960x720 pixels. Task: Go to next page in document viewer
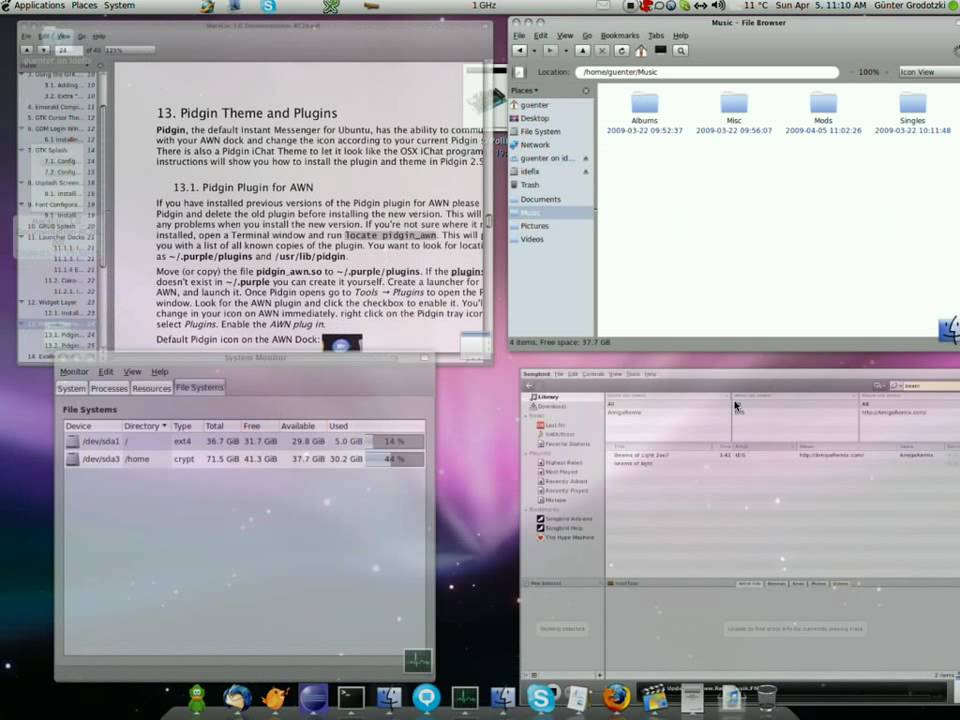pyautogui.click(x=43, y=50)
